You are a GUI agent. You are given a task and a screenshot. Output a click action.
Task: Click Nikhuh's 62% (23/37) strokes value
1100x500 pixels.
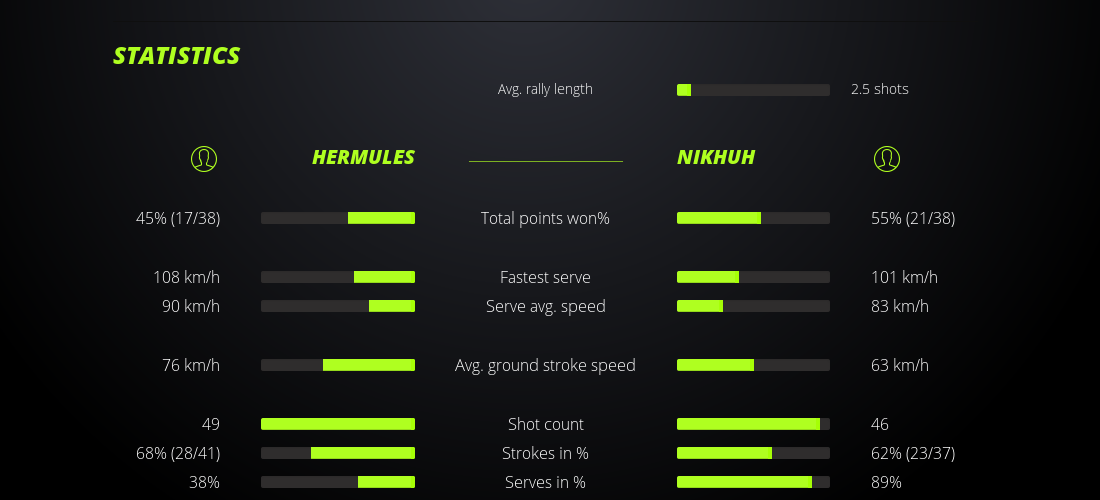[x=913, y=453]
